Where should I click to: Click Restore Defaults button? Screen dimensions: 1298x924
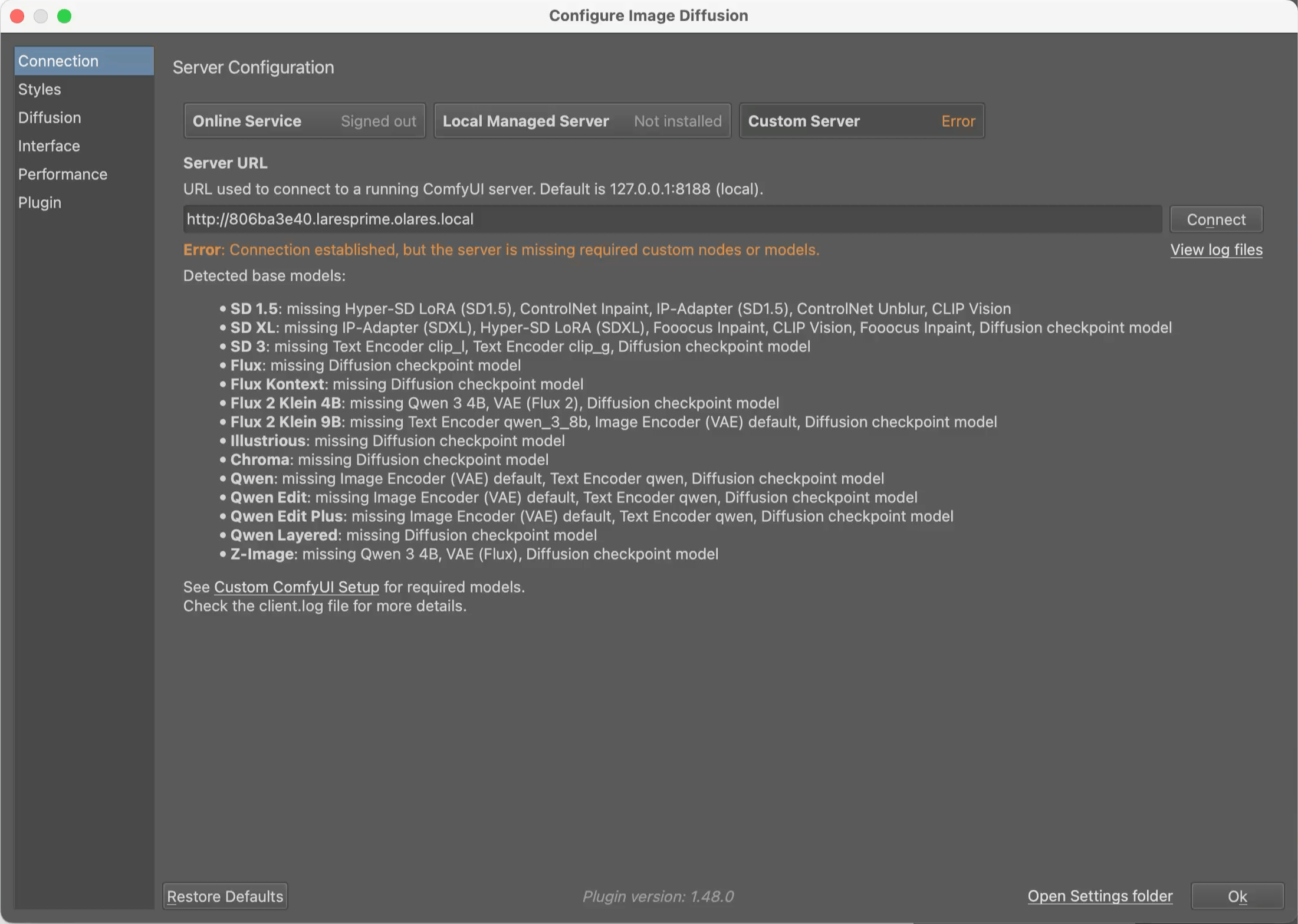pyautogui.click(x=225, y=896)
